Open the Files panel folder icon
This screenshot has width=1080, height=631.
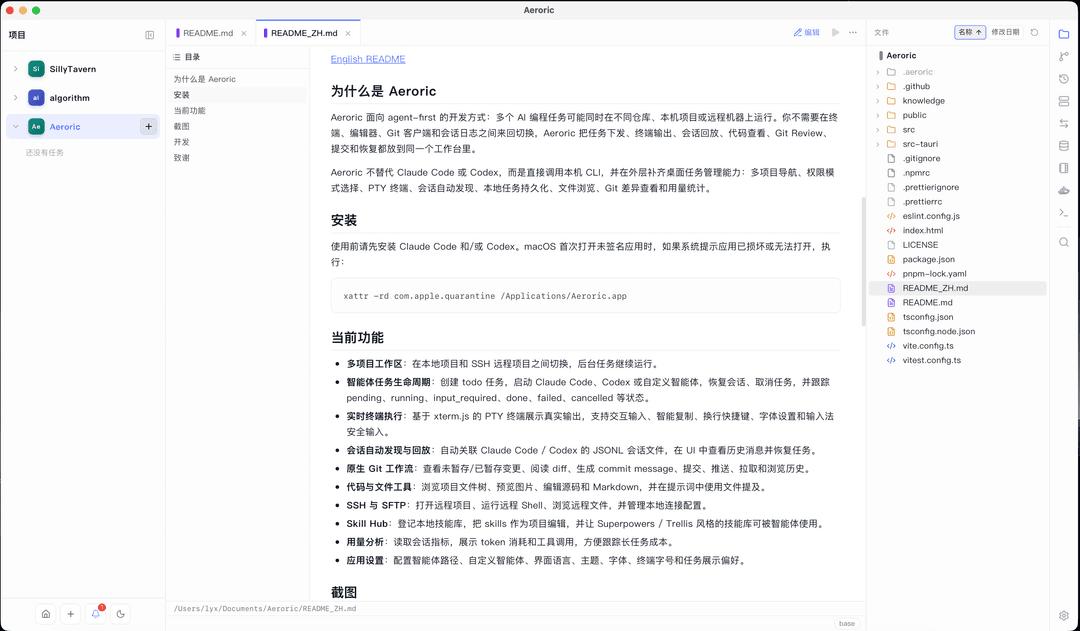[x=1063, y=34]
